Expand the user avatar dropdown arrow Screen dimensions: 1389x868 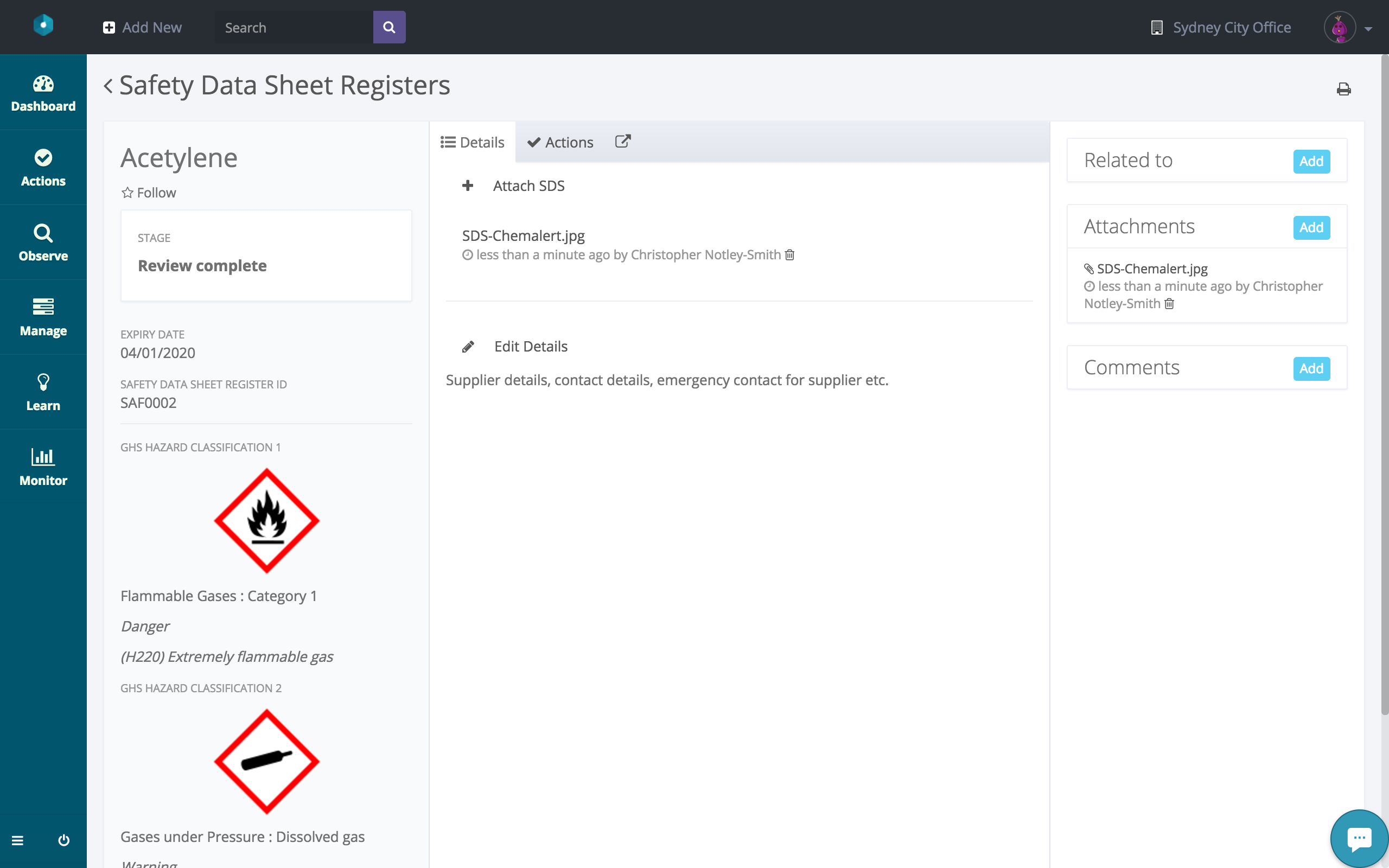1368,29
